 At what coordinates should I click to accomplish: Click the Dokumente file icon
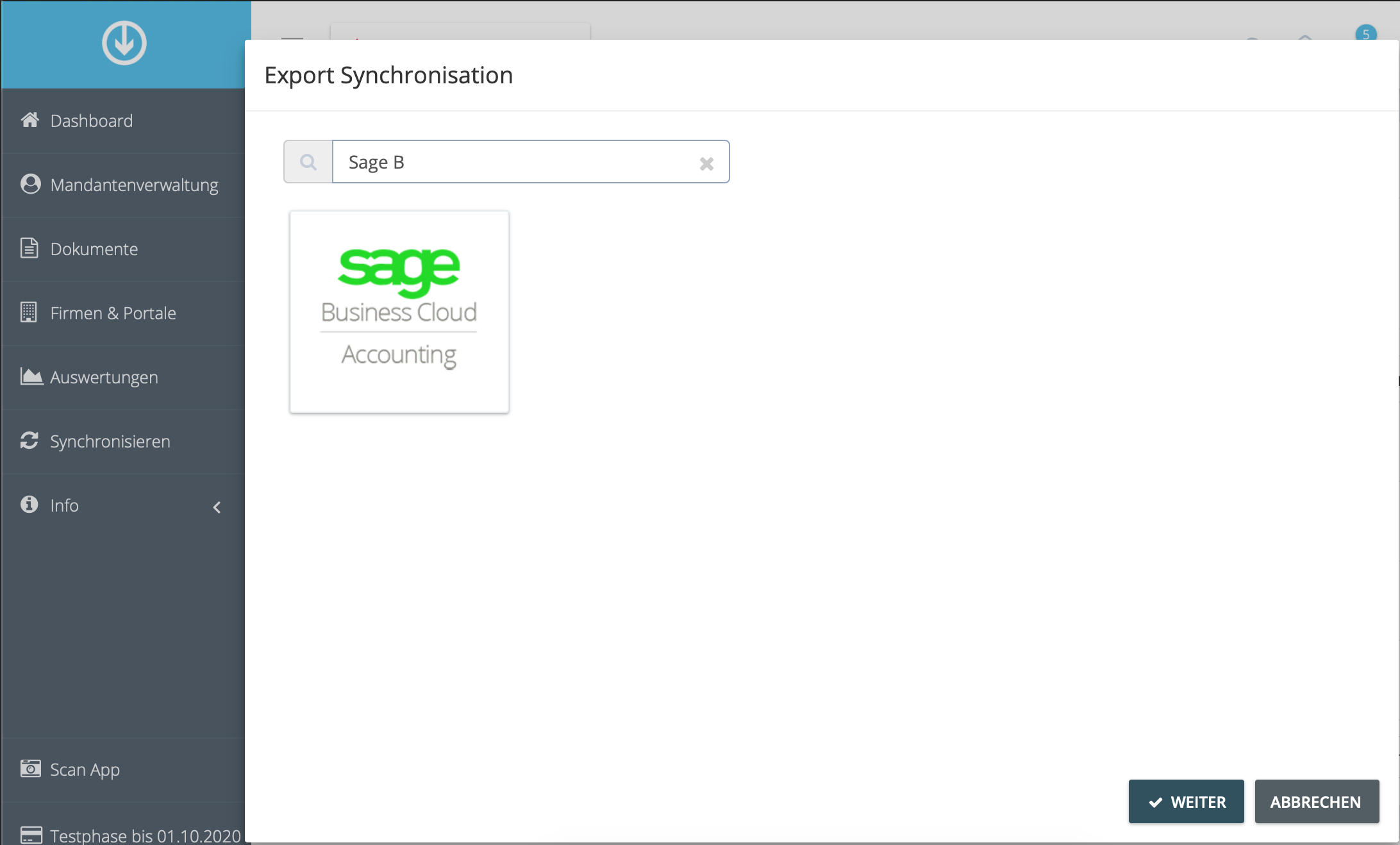tap(29, 248)
